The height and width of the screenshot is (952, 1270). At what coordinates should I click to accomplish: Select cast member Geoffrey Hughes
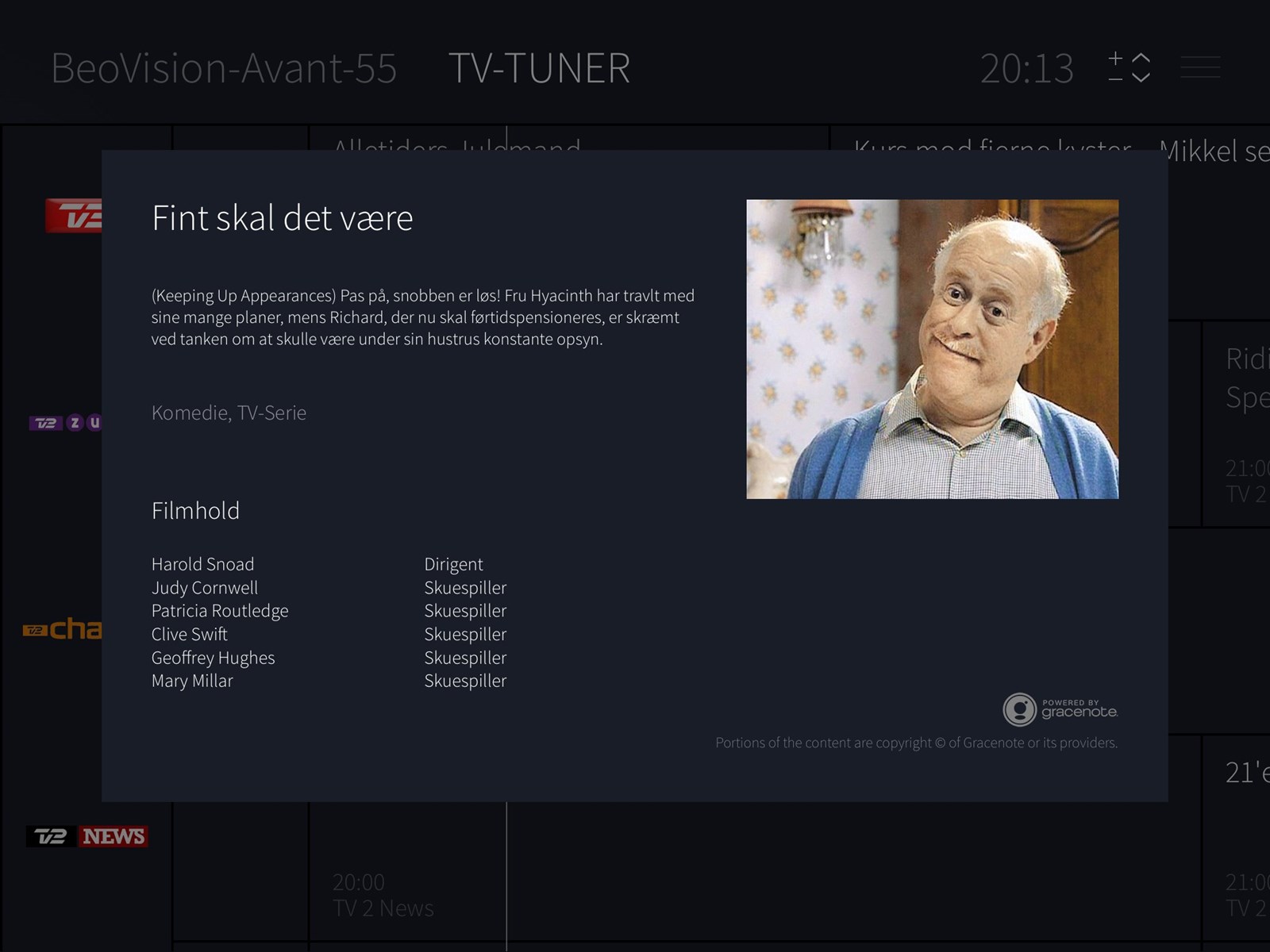pos(214,658)
